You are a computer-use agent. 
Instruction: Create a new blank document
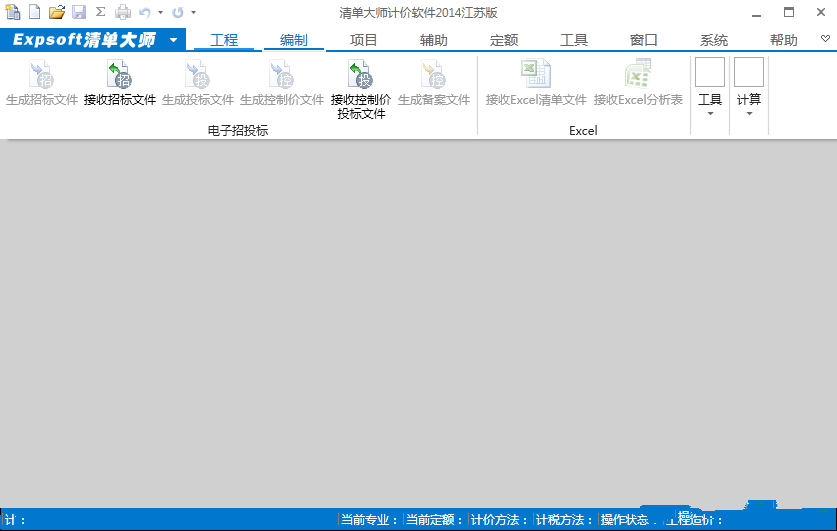coord(35,12)
